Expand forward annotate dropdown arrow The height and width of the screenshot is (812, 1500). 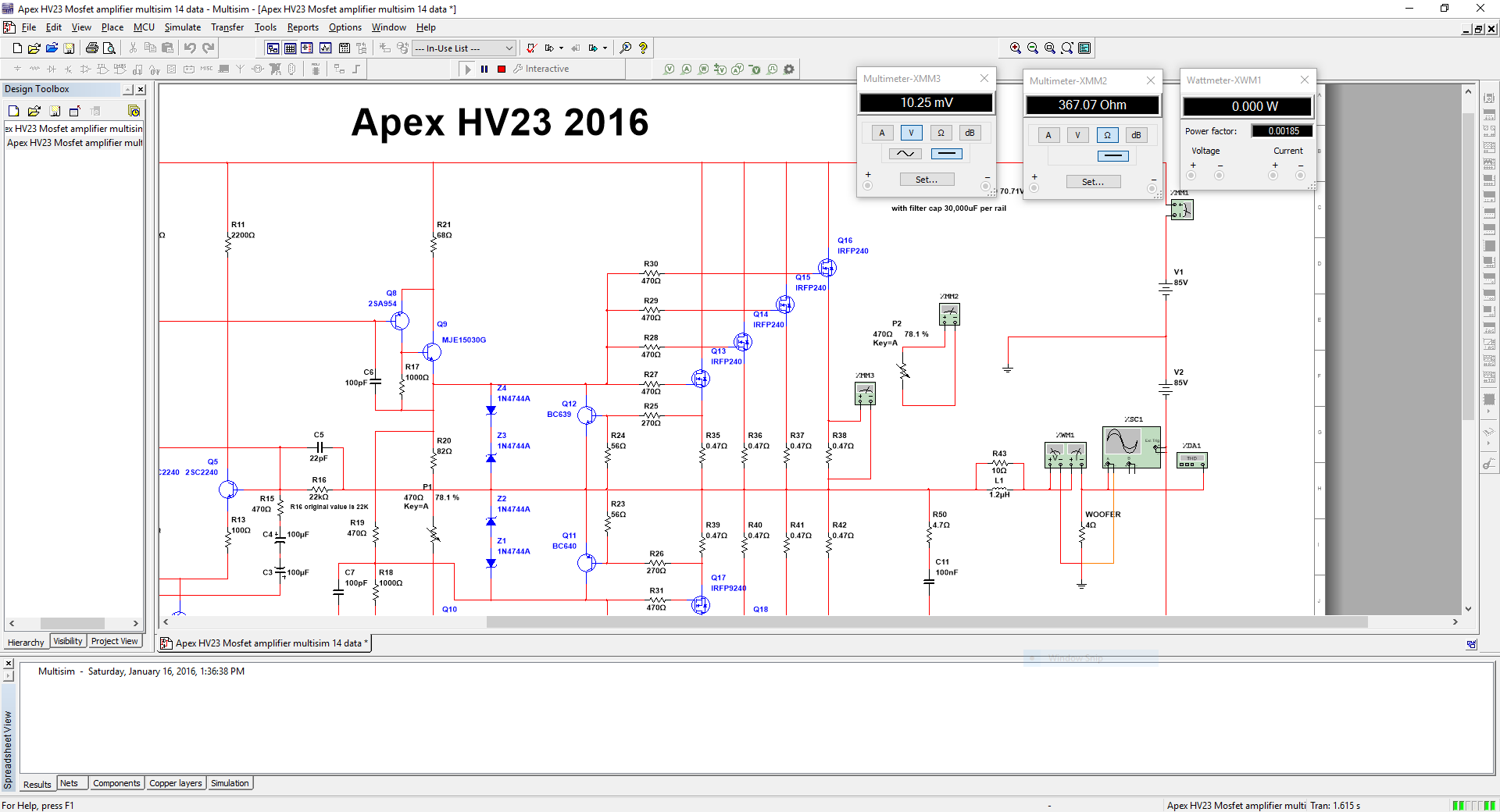[605, 48]
